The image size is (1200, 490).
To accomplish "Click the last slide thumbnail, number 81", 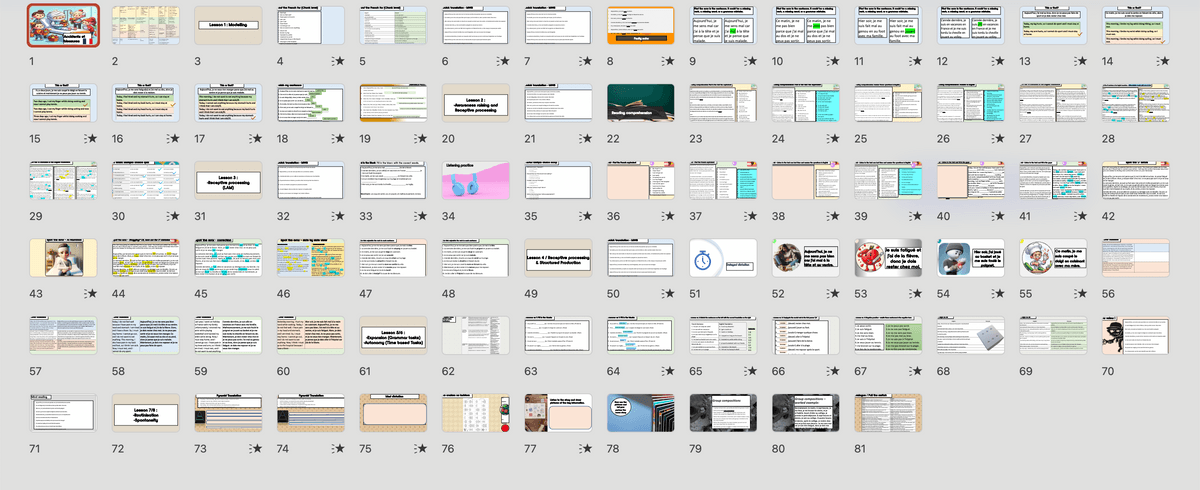I will click(889, 412).
